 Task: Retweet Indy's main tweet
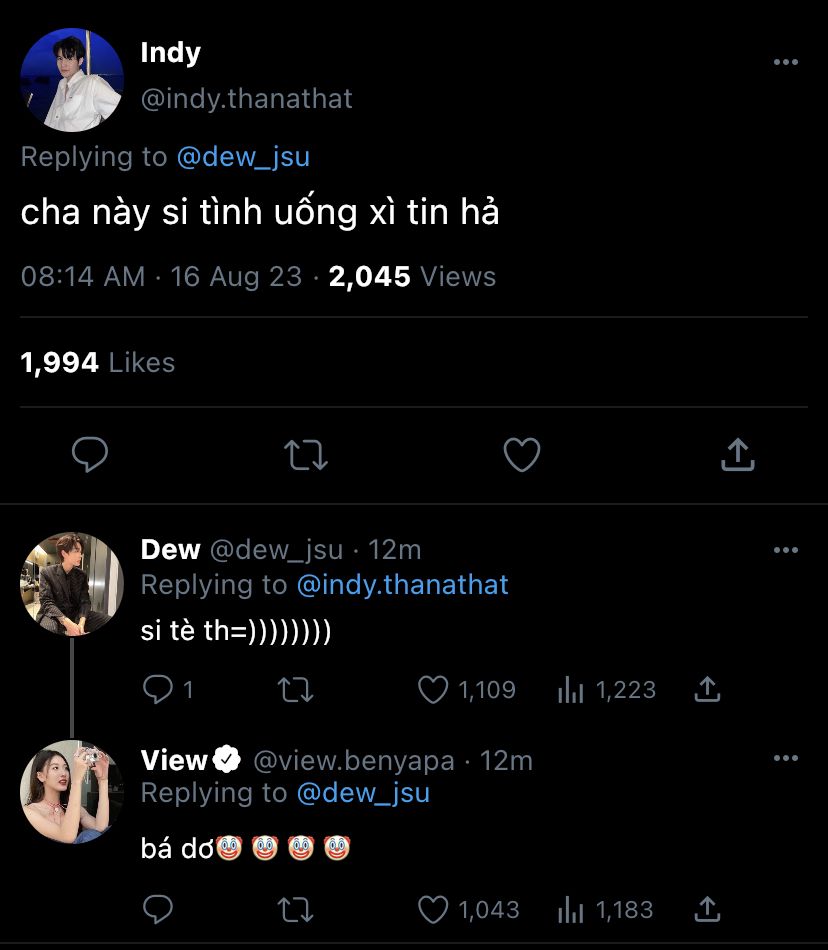(x=306, y=456)
